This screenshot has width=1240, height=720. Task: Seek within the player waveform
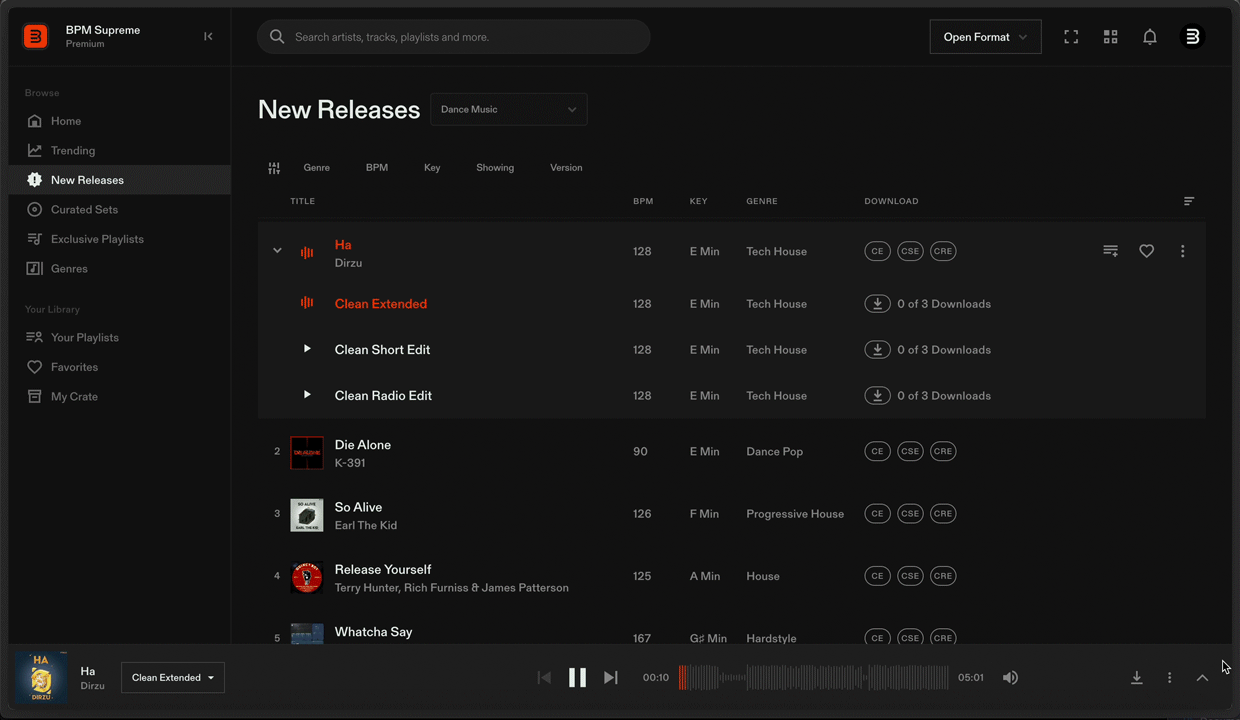point(814,677)
